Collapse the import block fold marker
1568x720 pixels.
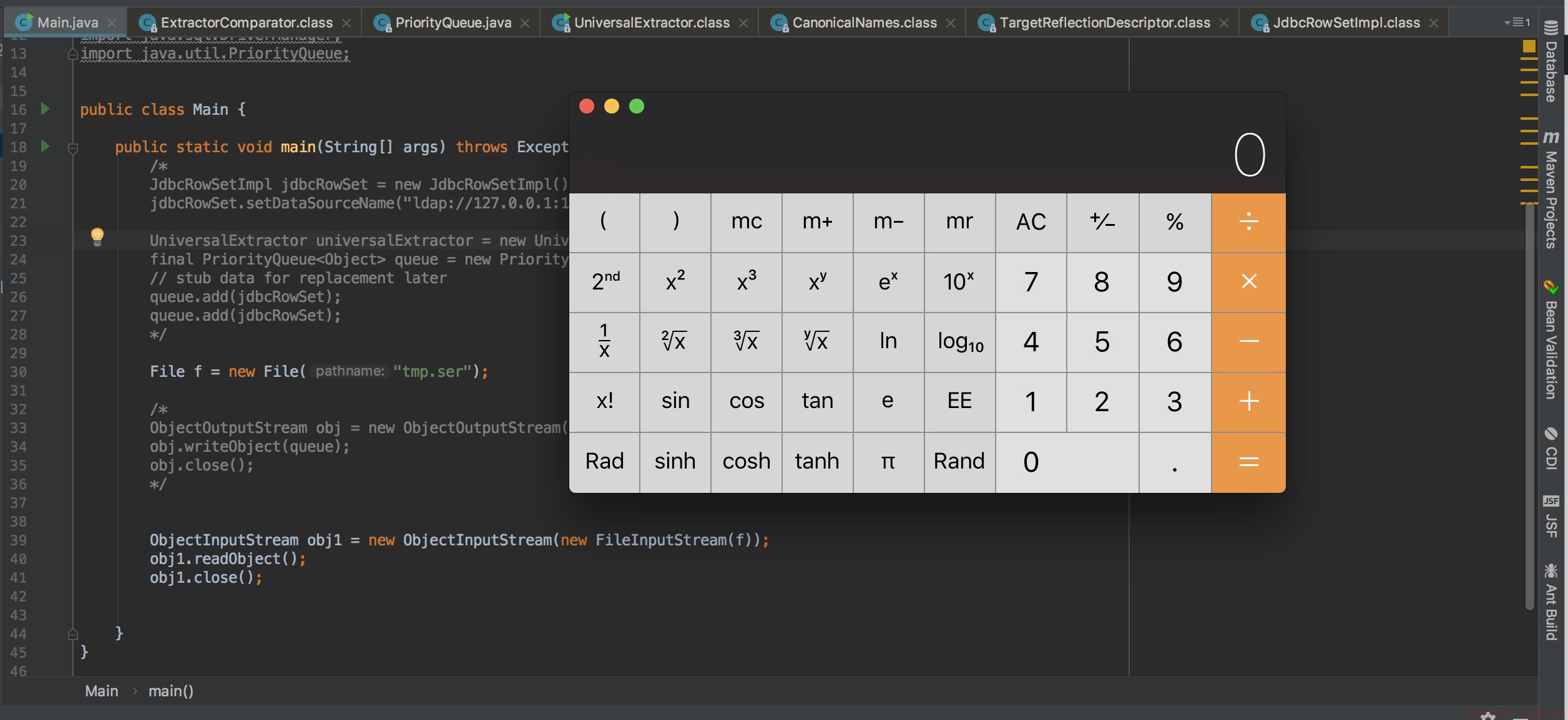click(72, 55)
